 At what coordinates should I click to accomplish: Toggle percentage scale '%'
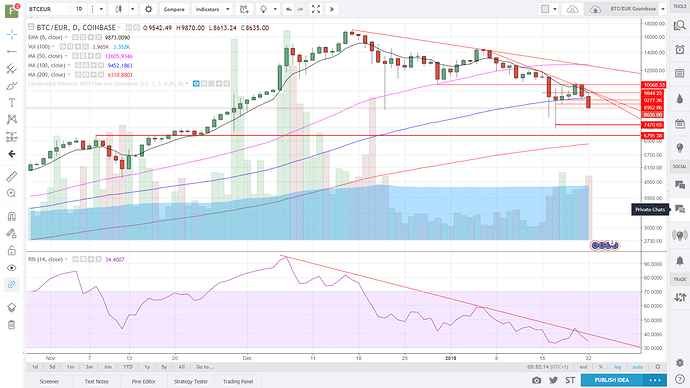coord(601,367)
